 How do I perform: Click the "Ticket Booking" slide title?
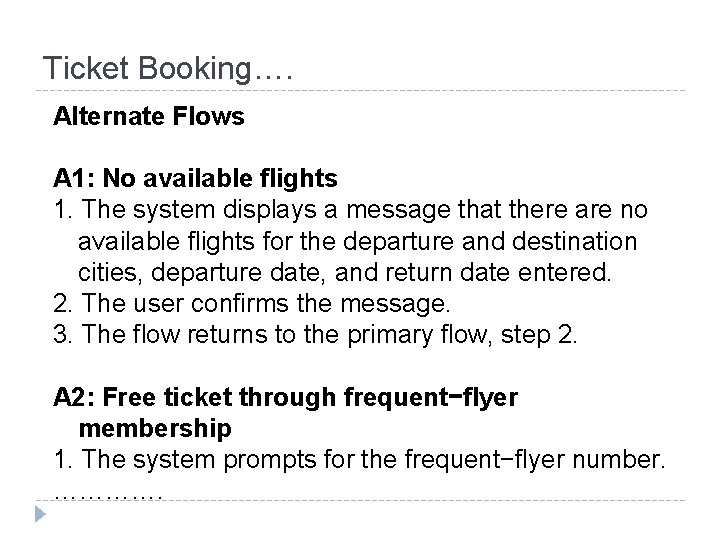[167, 69]
